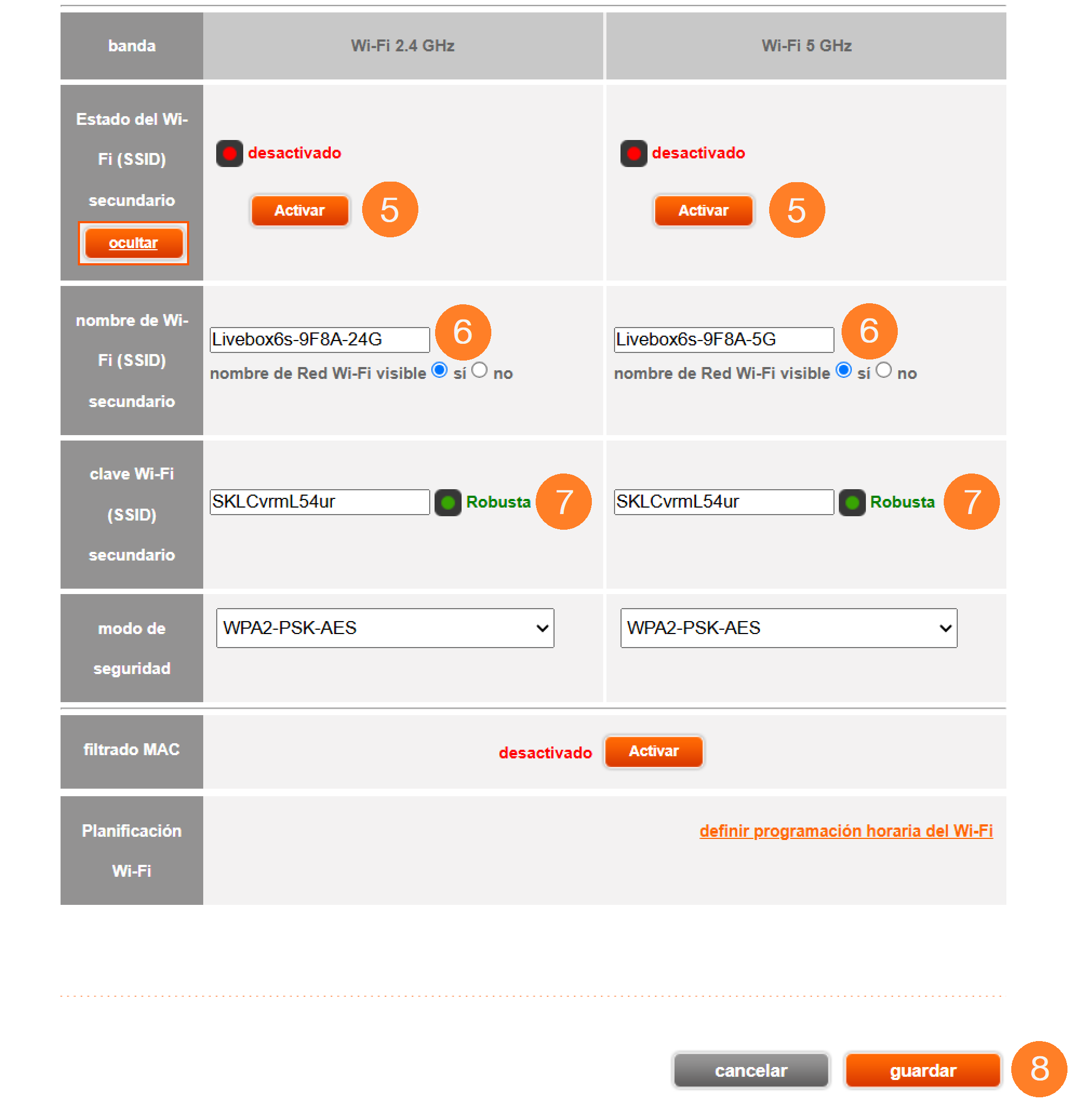Viewport: 1081px width, 1120px height.
Task: Click step 6 badge next to 5G SSID
Action: (x=869, y=331)
